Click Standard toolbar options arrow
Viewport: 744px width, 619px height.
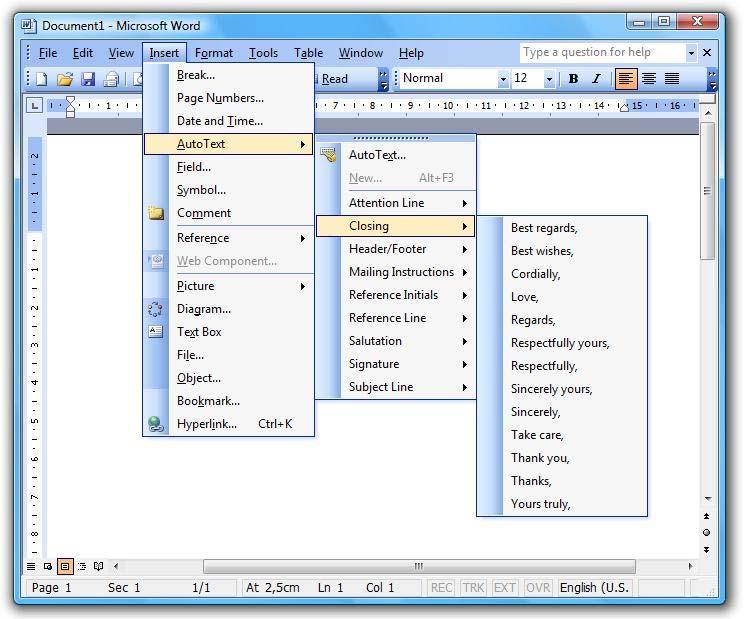click(383, 79)
